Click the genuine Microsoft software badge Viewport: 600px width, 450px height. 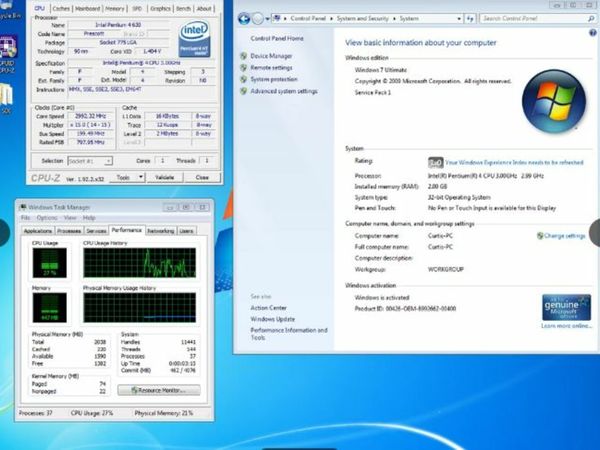tap(566, 307)
